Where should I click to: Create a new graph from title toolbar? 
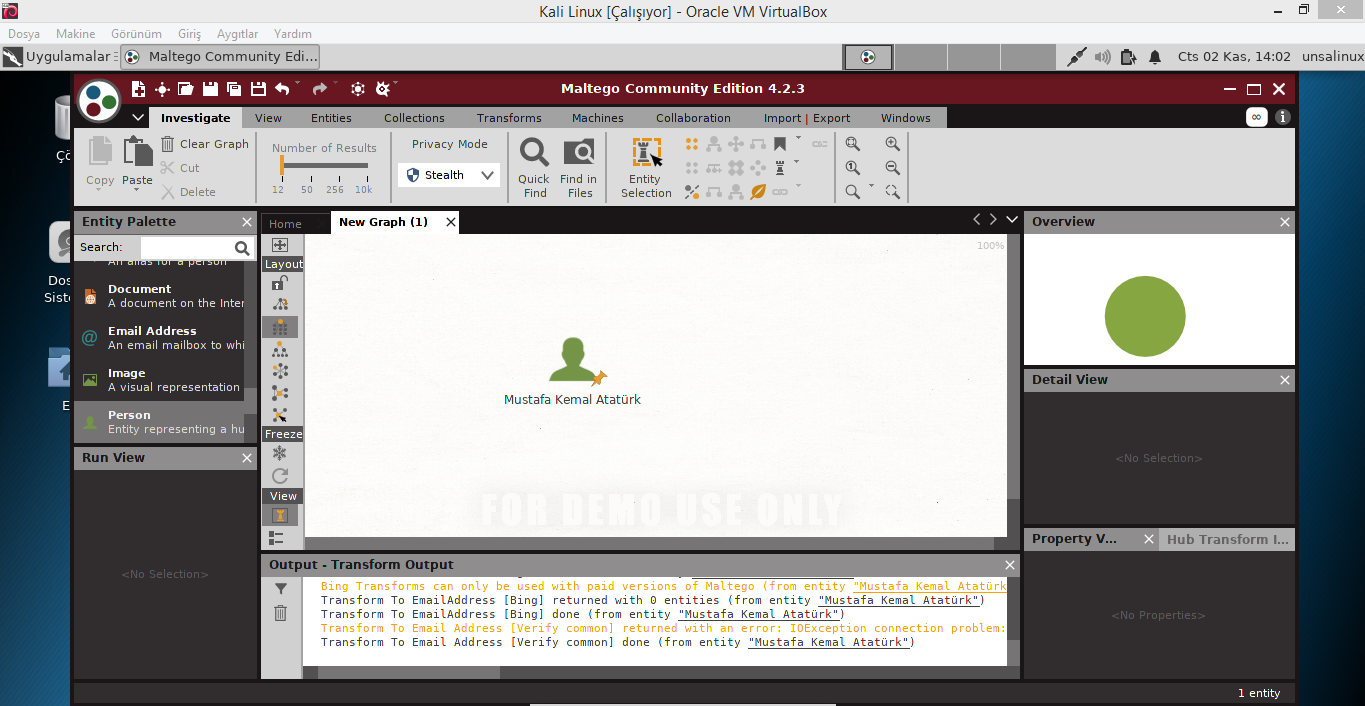tap(139, 88)
